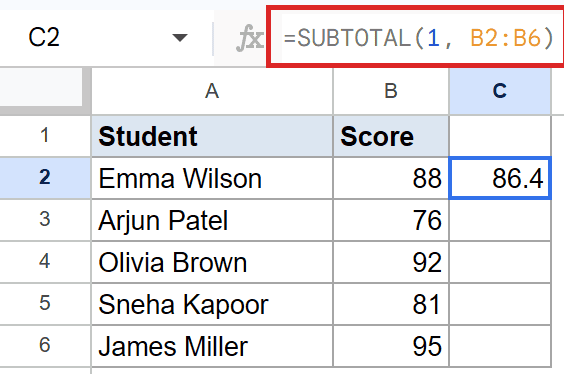Select column B header

(391, 91)
